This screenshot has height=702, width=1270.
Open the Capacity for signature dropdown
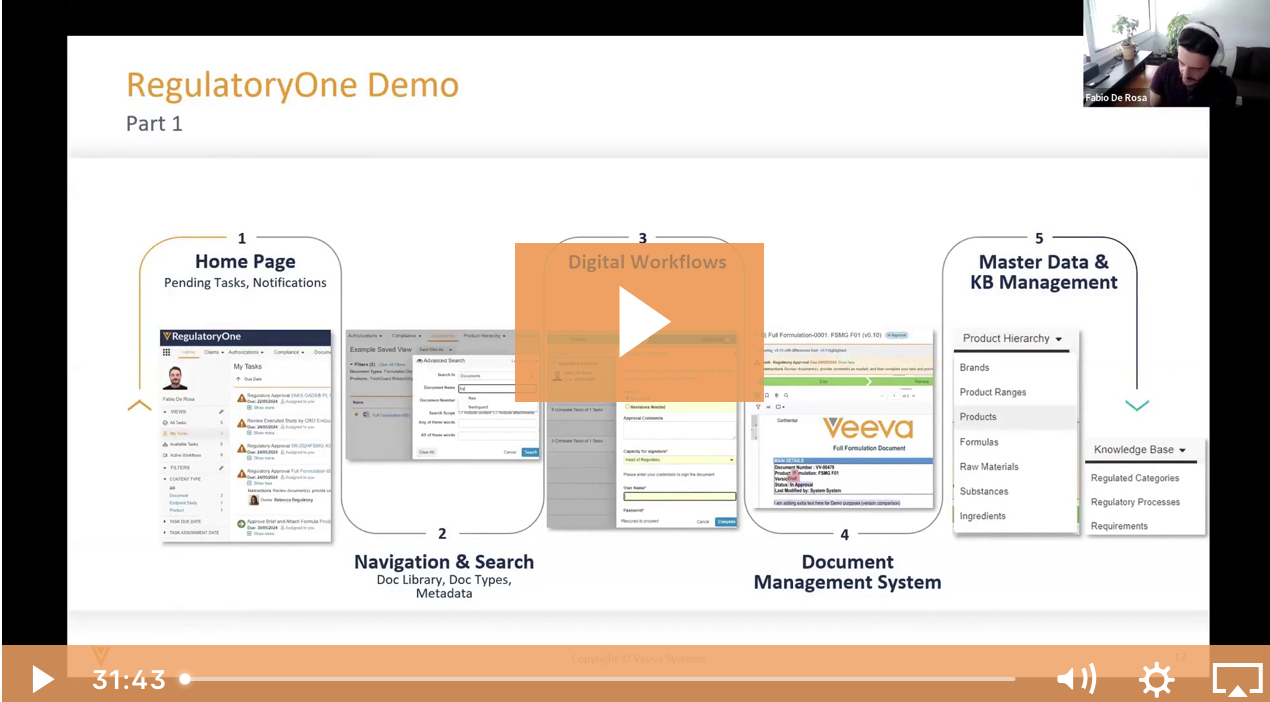tap(677, 460)
